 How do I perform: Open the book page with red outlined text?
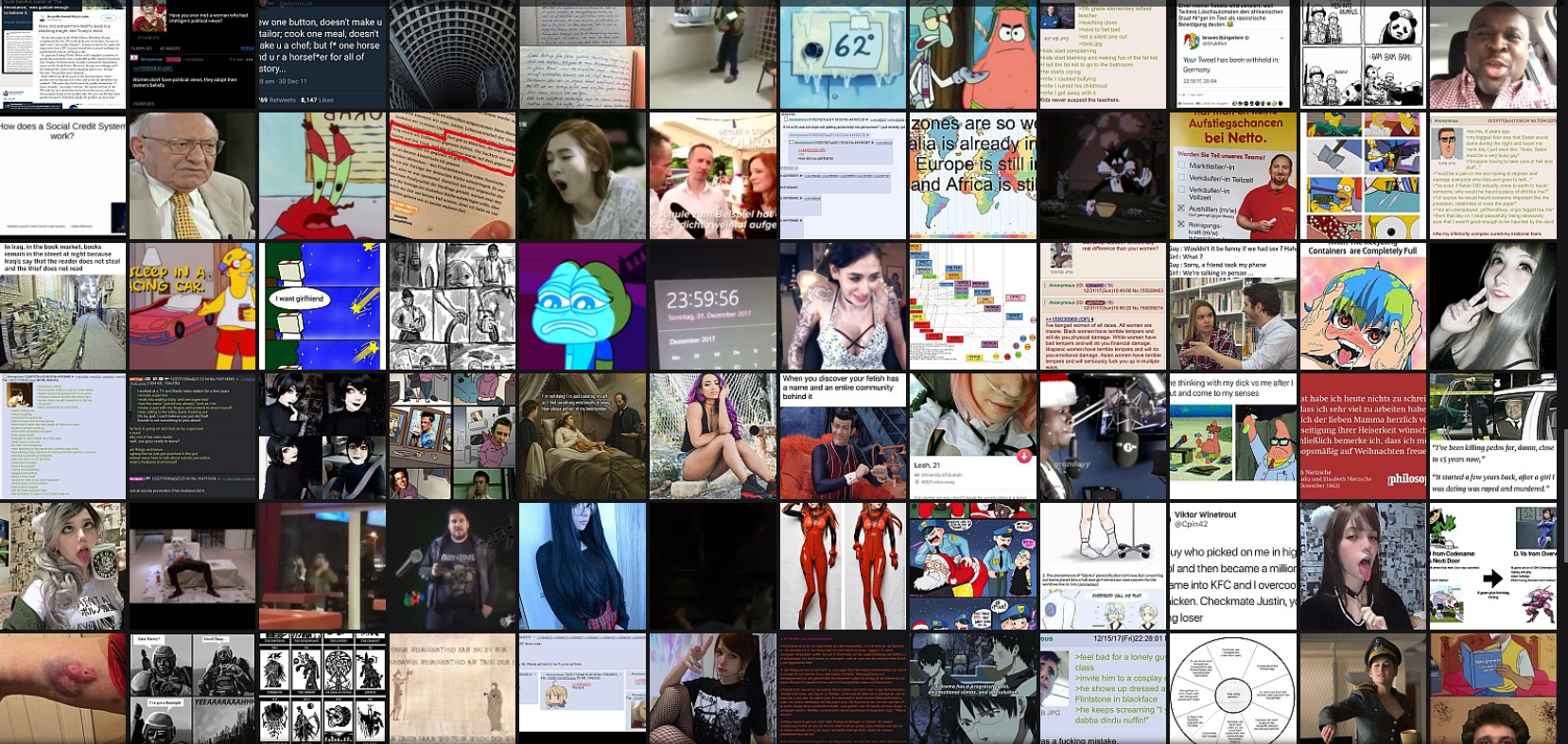pos(452,176)
